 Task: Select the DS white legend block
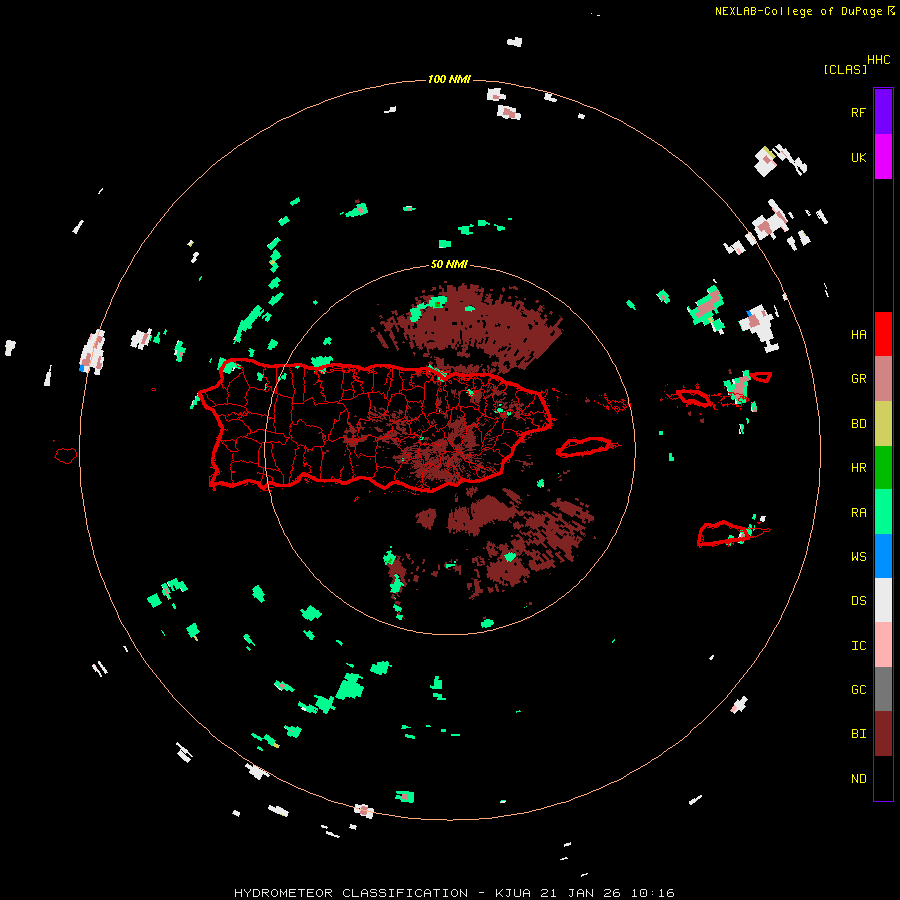(x=883, y=600)
